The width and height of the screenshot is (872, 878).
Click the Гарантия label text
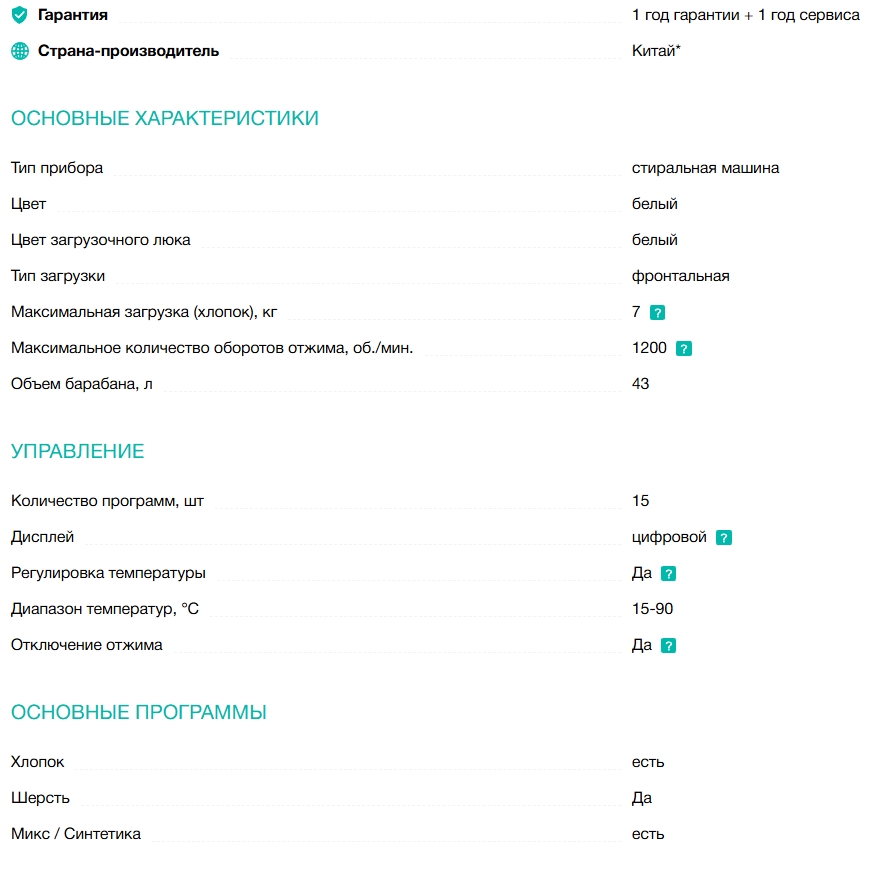click(73, 15)
